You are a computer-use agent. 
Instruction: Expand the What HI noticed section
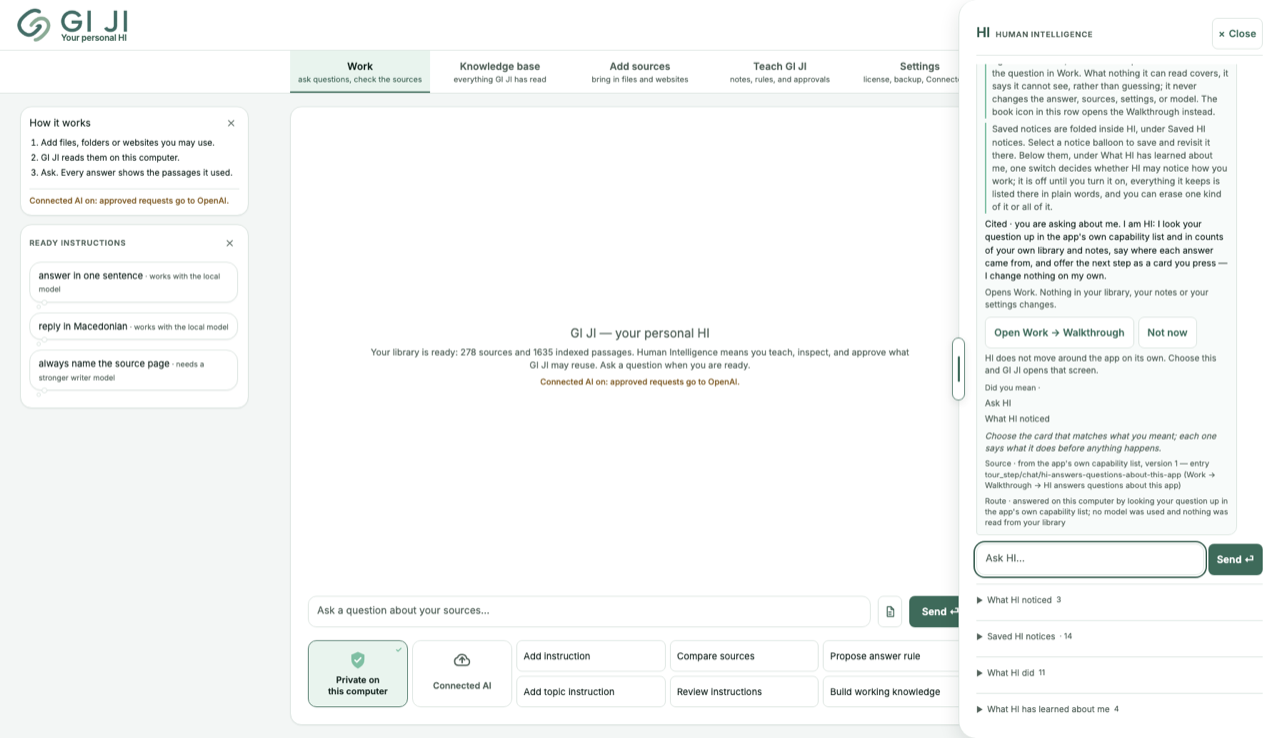pyautogui.click(x=1119, y=600)
